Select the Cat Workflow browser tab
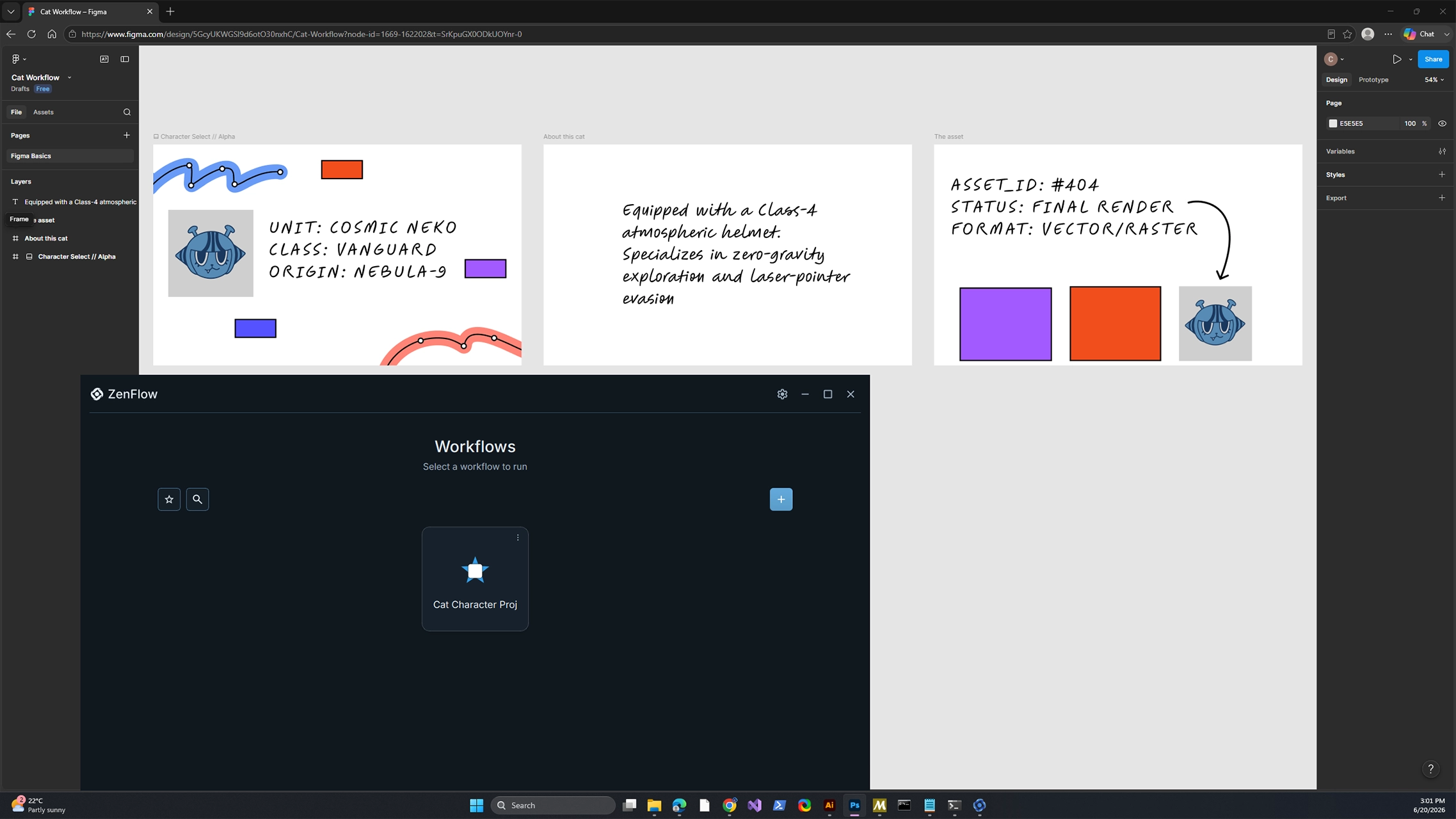This screenshot has height=819, width=1456. click(90, 12)
